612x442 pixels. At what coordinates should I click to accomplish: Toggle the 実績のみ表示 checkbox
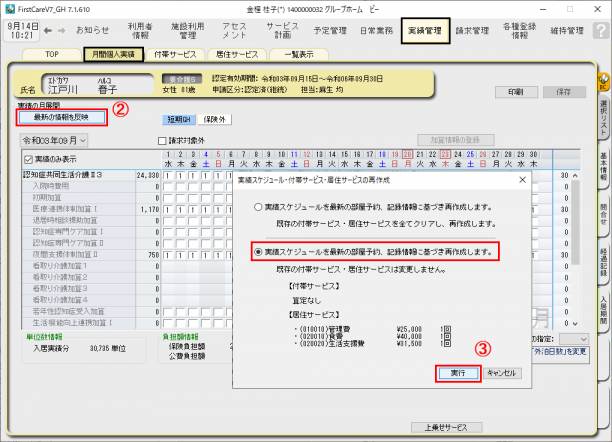pyautogui.click(x=27, y=158)
